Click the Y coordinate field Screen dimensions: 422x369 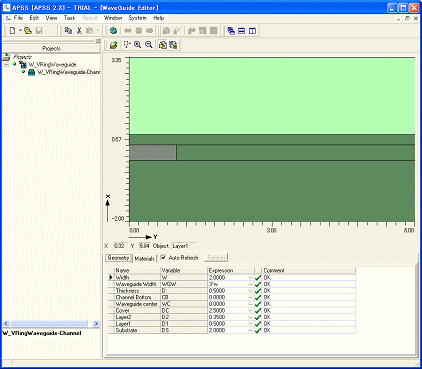[144, 246]
